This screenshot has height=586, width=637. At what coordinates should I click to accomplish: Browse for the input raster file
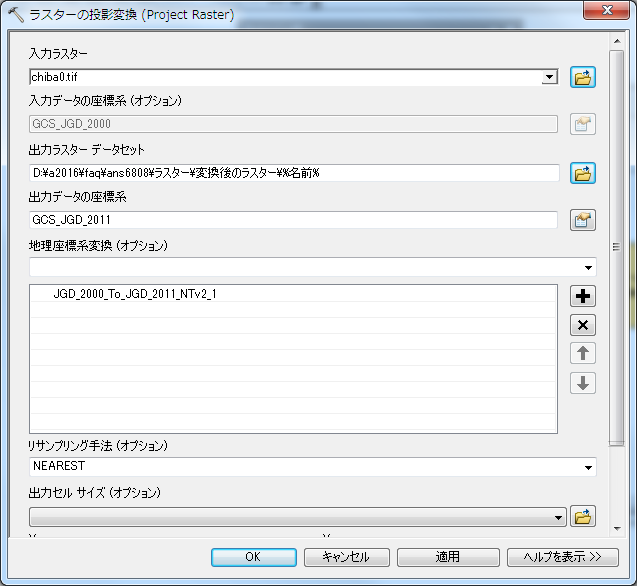coord(583,77)
